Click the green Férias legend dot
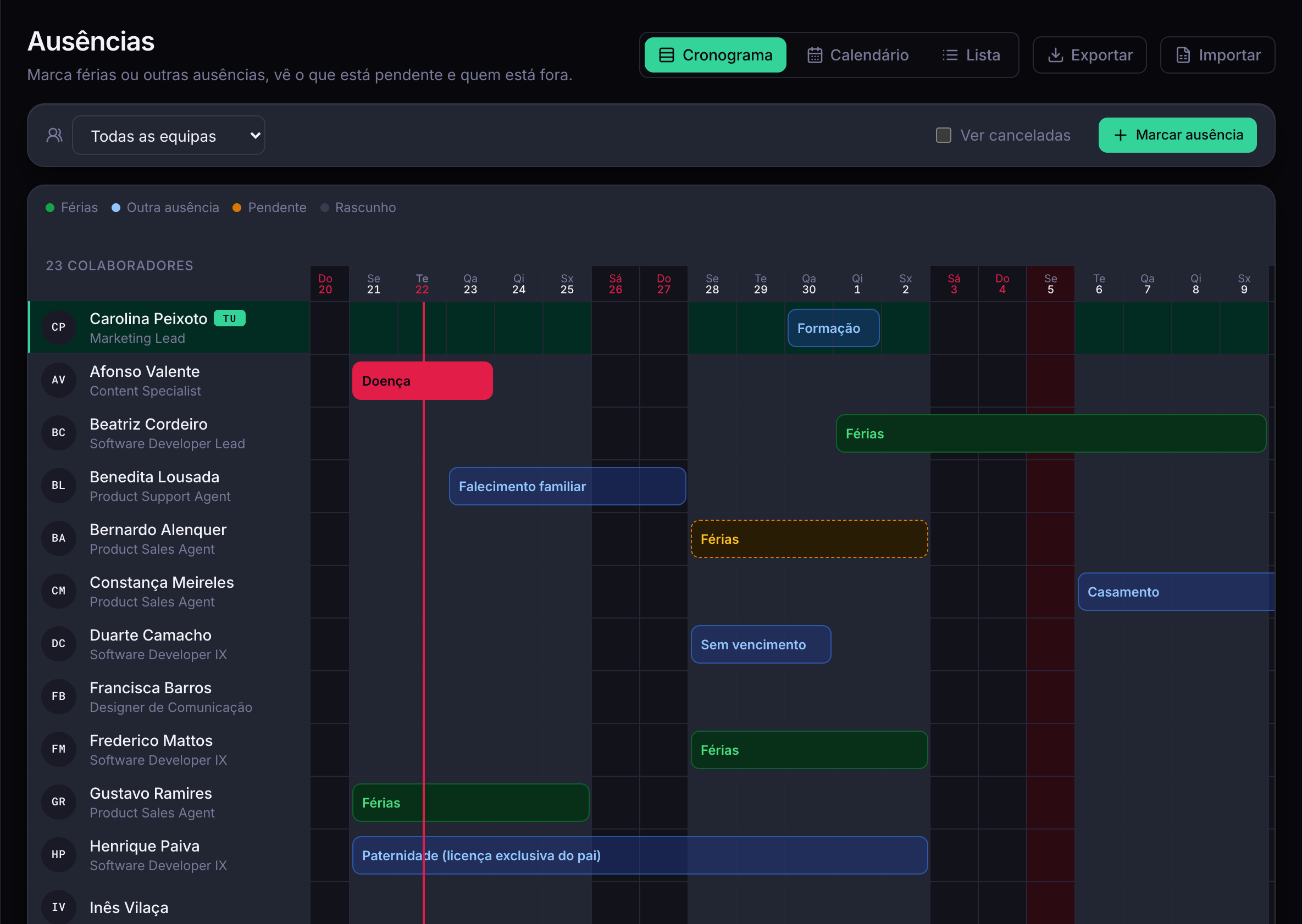1302x924 pixels. pyautogui.click(x=50, y=208)
